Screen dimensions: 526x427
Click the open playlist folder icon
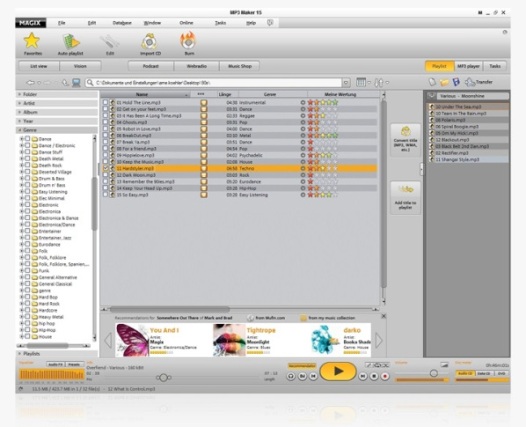[444, 82]
